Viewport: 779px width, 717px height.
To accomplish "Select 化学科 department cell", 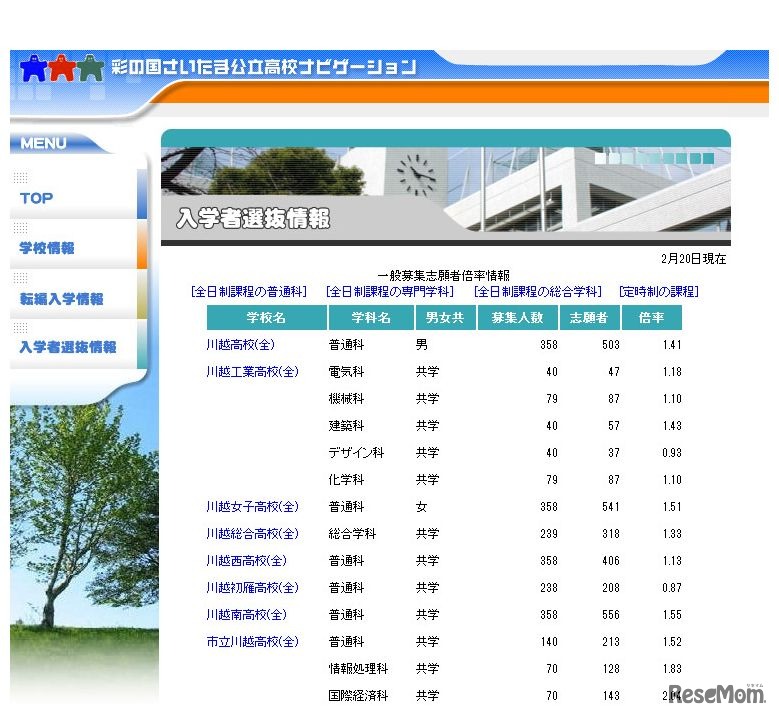I will click(x=346, y=479).
